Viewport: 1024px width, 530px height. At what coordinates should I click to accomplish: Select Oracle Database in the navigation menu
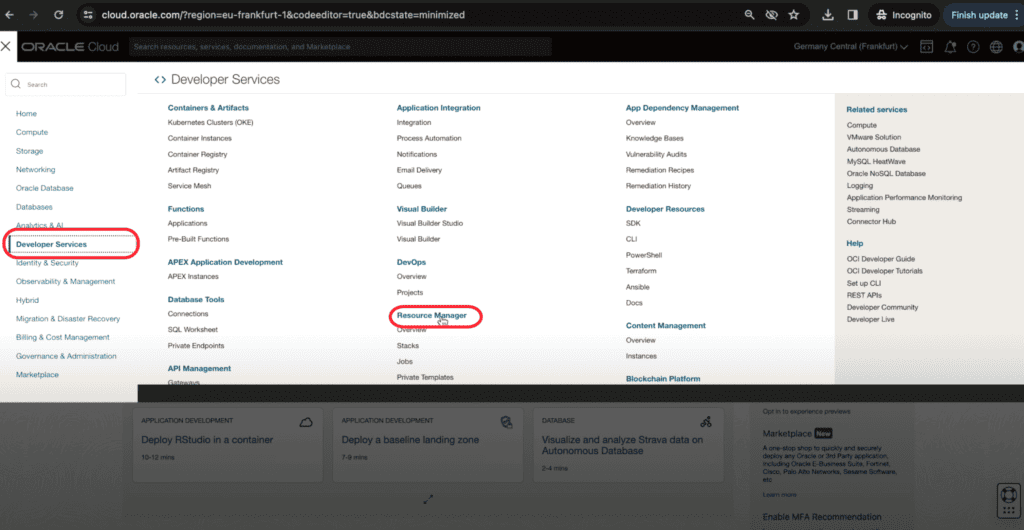[44, 188]
